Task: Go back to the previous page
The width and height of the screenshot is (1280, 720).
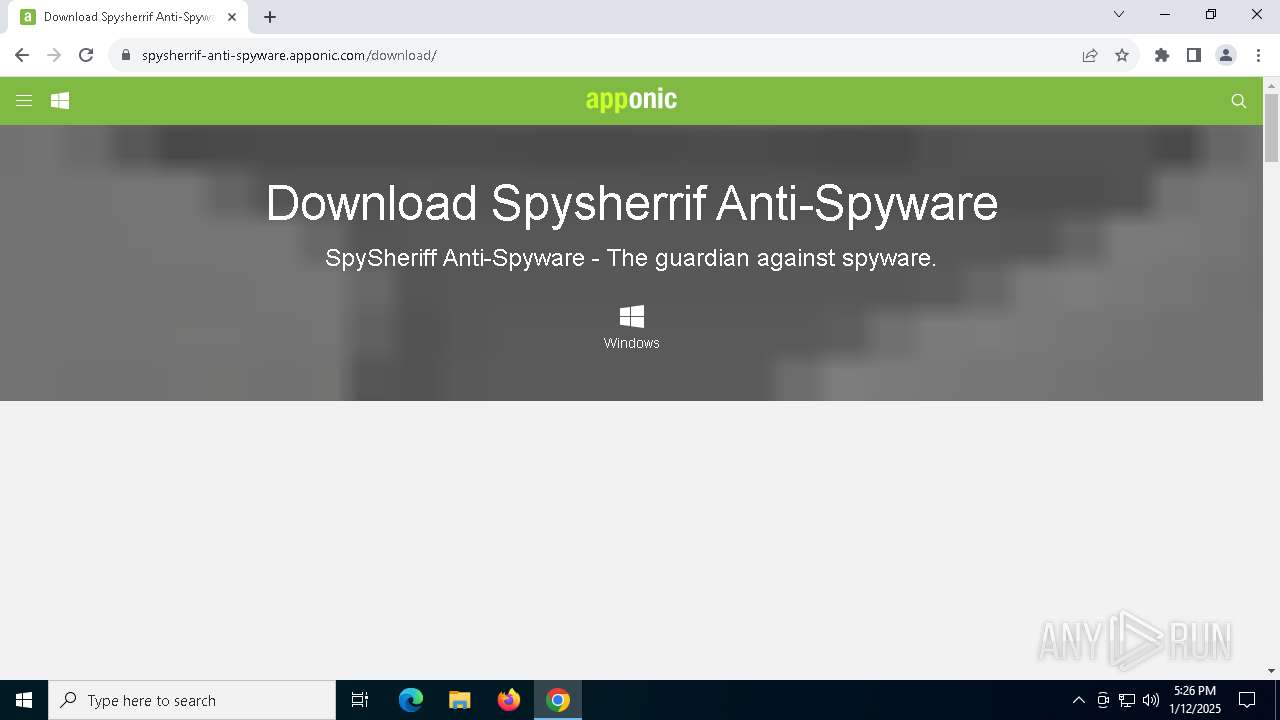Action: pos(22,55)
